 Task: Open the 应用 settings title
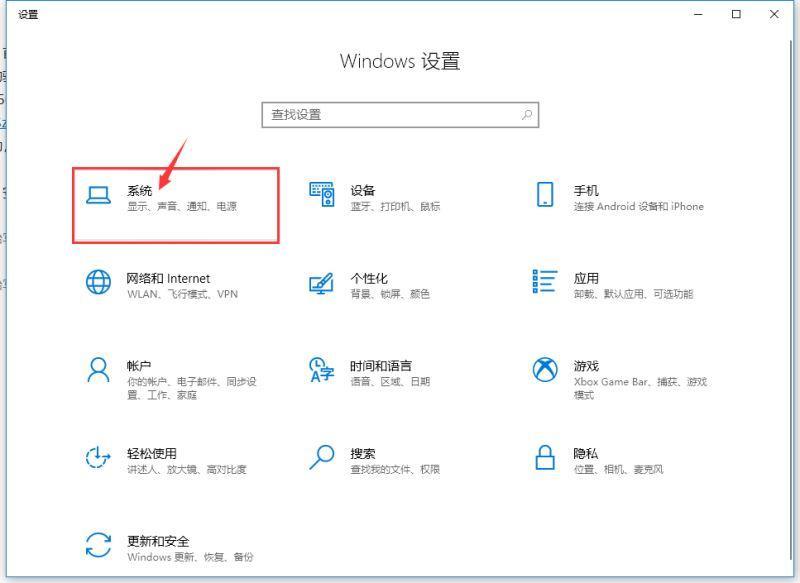586,278
